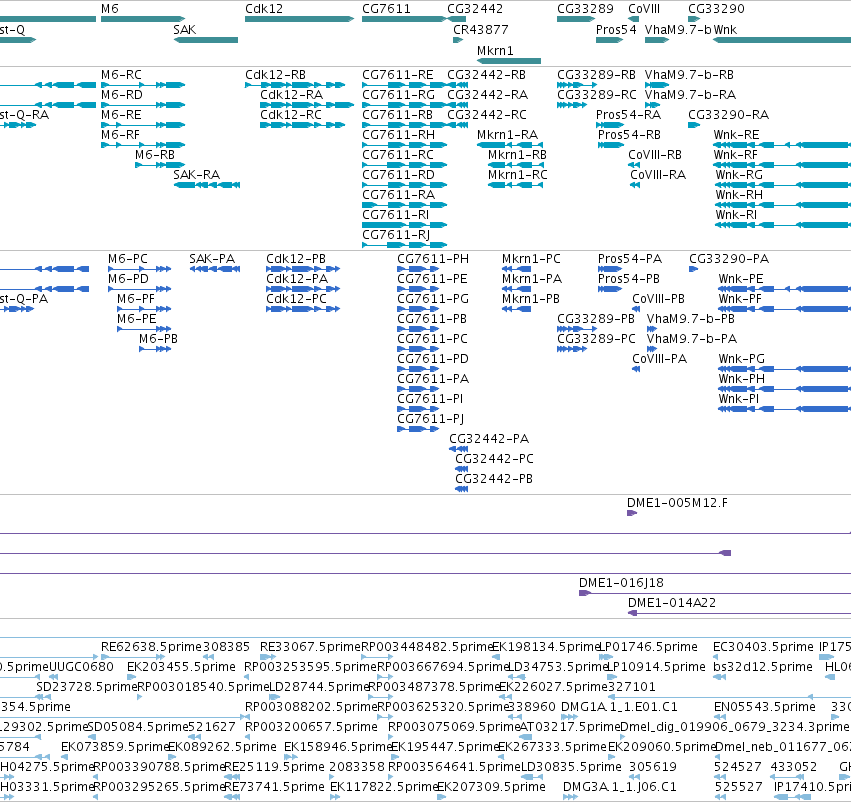The width and height of the screenshot is (851, 802).
Task: Click protein M6-PC
Action: tap(139, 269)
